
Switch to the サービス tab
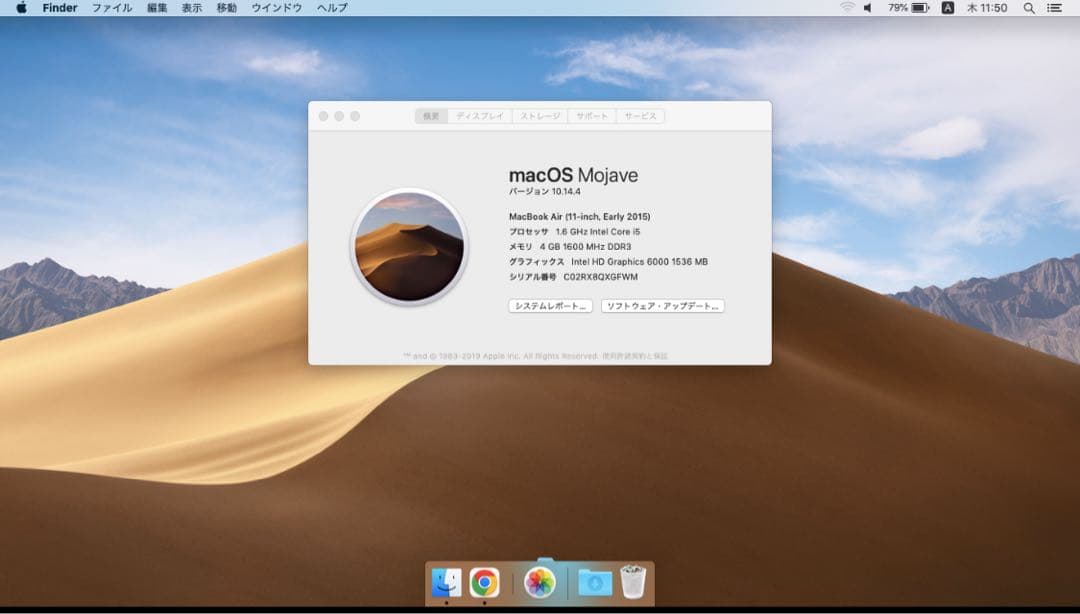click(641, 116)
